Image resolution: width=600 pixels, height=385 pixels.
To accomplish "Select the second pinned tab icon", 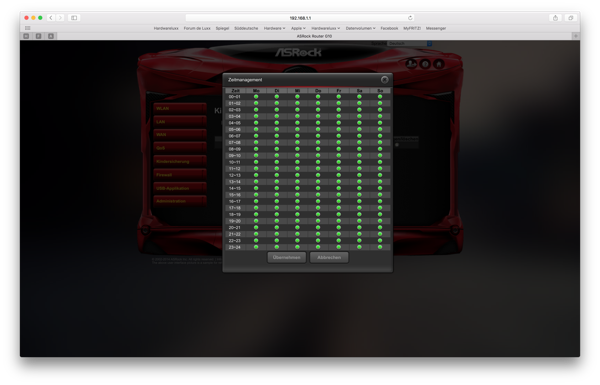I will [39, 36].
